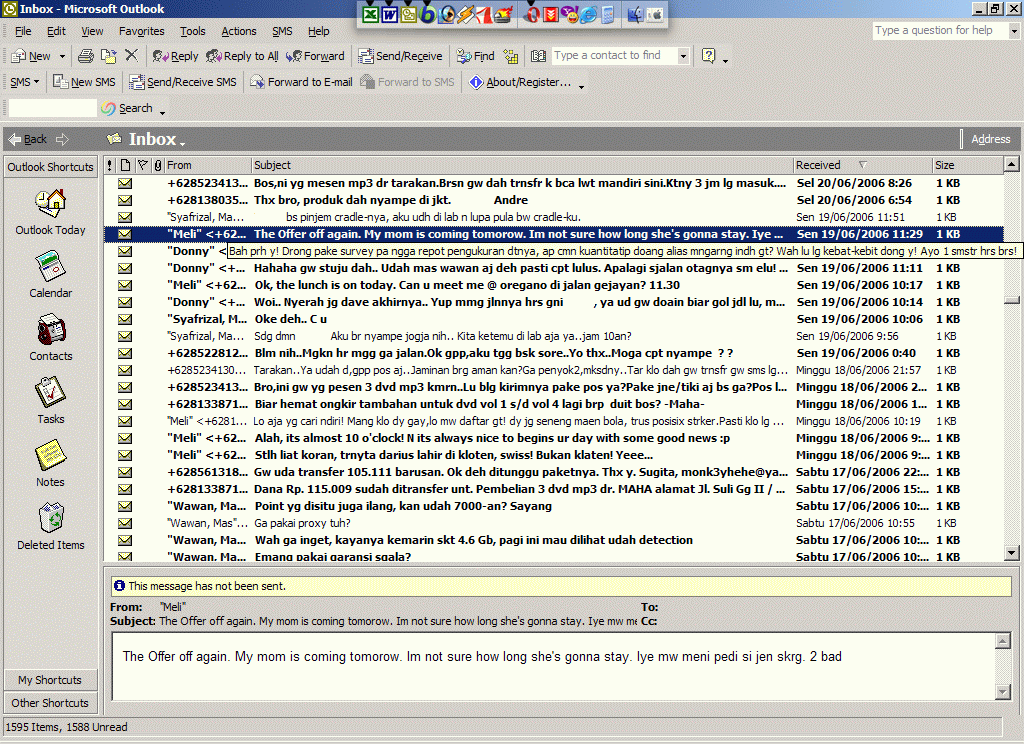
Task: Open the Address Book toolbar icon
Action: (x=538, y=56)
